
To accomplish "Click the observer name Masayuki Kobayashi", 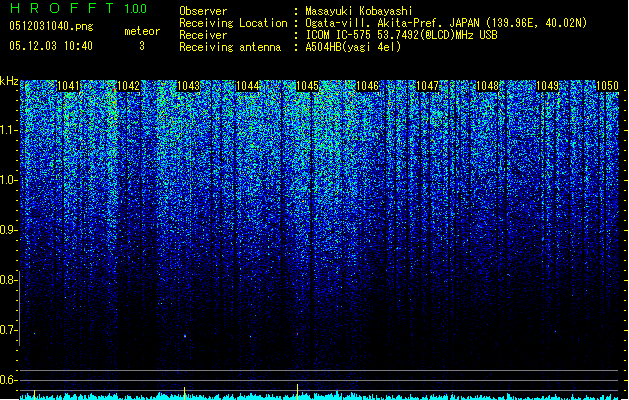I will point(359,11).
